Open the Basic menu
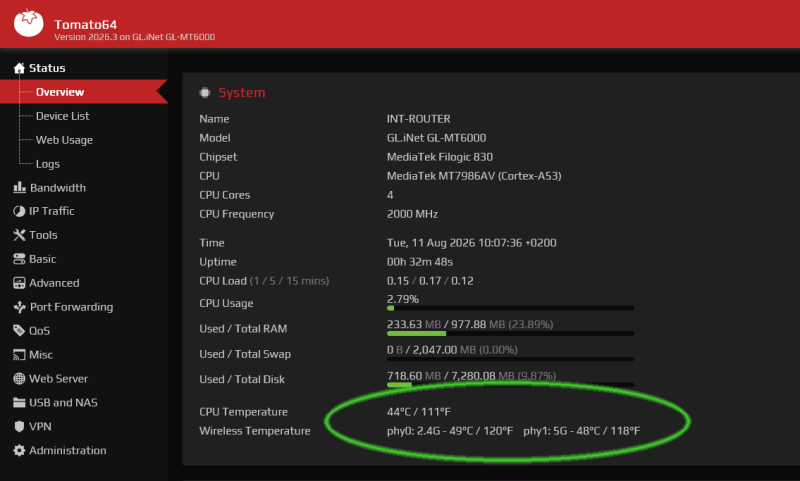This screenshot has width=800, height=481. click(42, 259)
